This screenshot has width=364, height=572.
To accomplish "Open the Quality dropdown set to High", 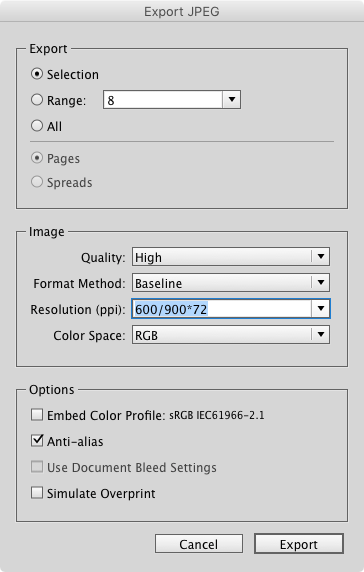I will (x=231, y=257).
